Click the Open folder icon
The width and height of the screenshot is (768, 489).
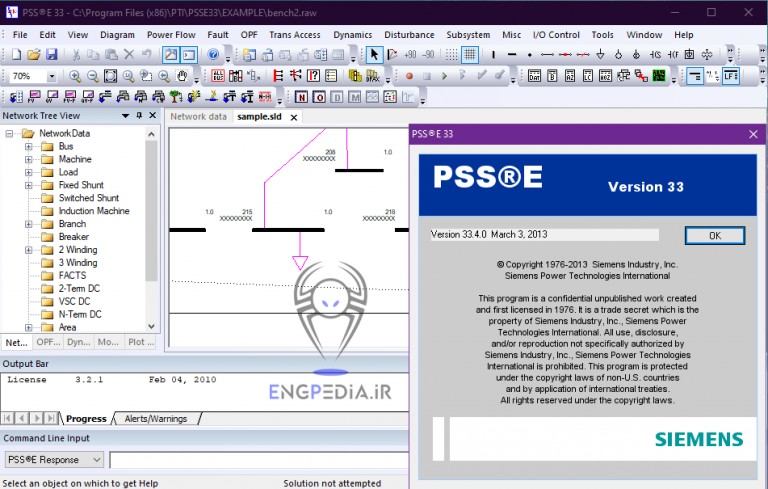tap(34, 54)
